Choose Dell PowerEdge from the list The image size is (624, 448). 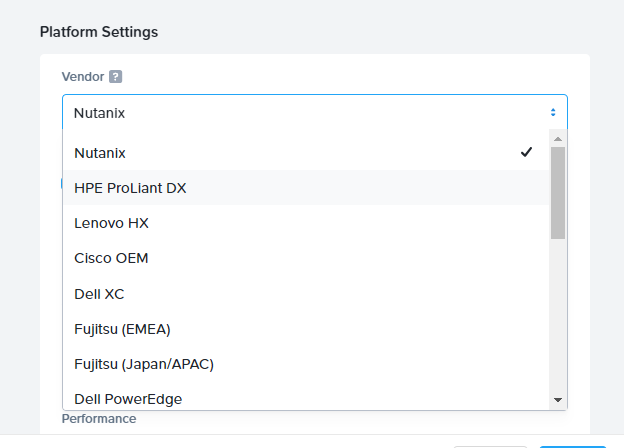(x=128, y=398)
